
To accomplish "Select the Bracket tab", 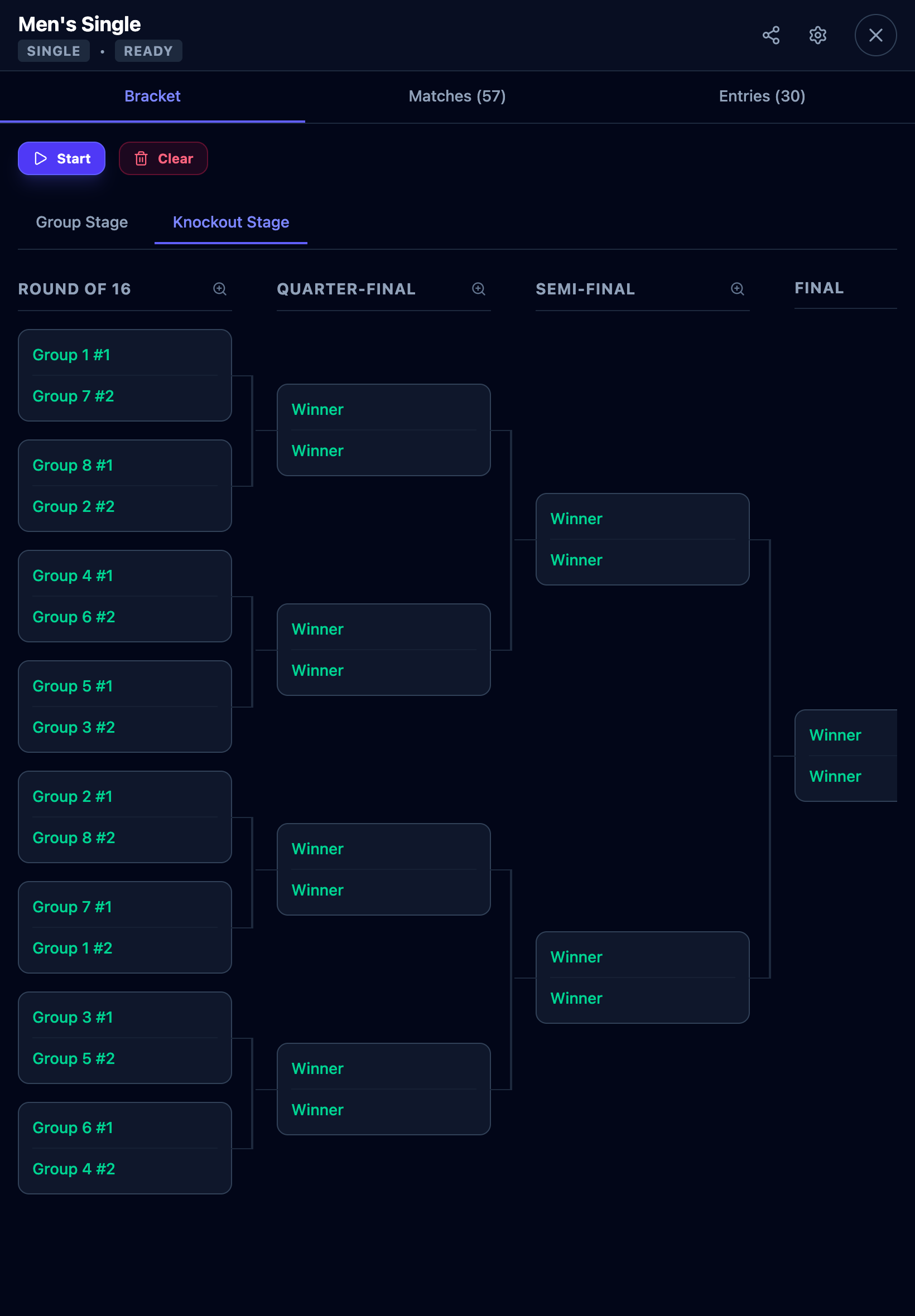I will [152, 96].
